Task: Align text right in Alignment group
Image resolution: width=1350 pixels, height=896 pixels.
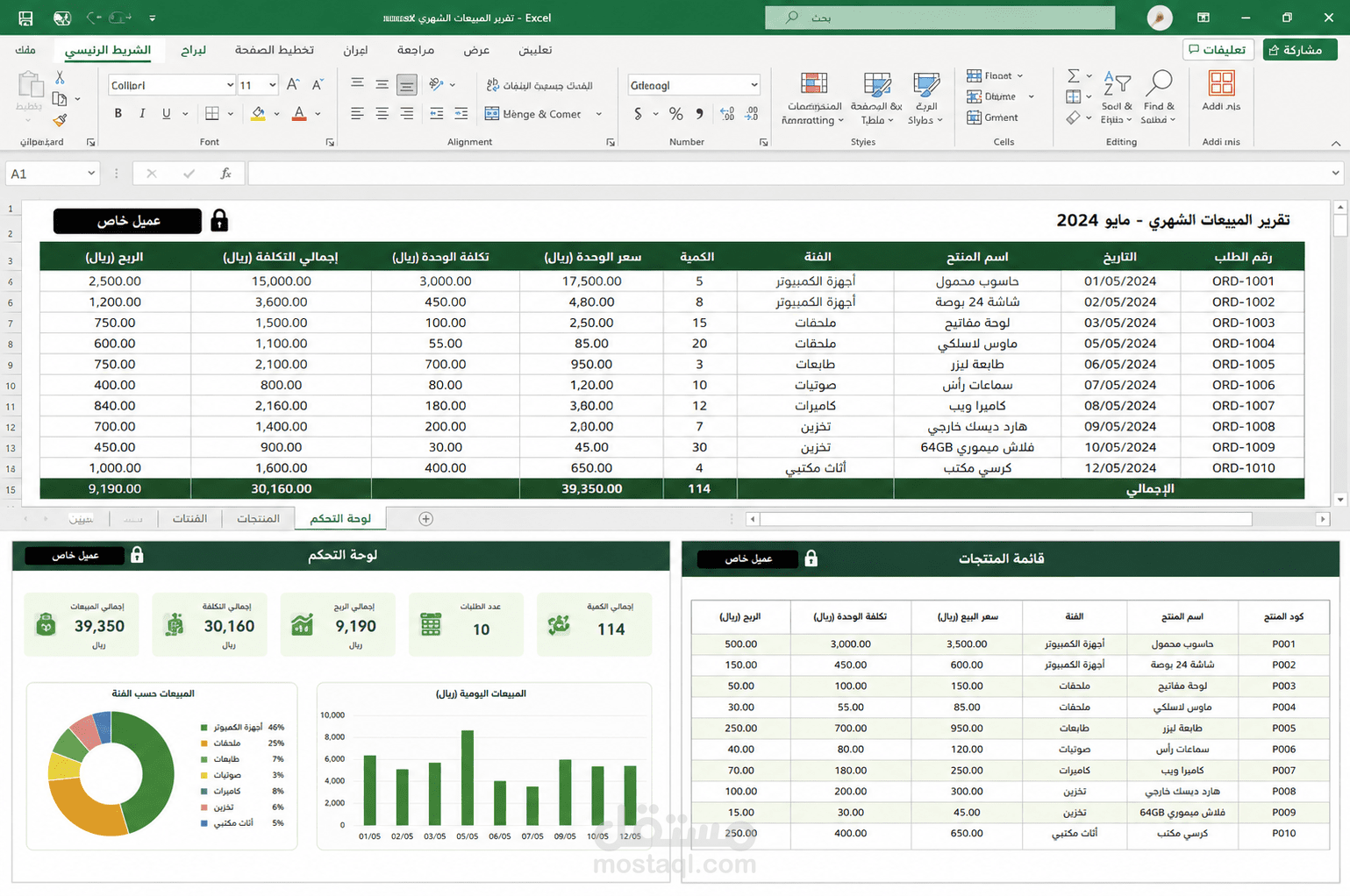Action: tap(406, 113)
